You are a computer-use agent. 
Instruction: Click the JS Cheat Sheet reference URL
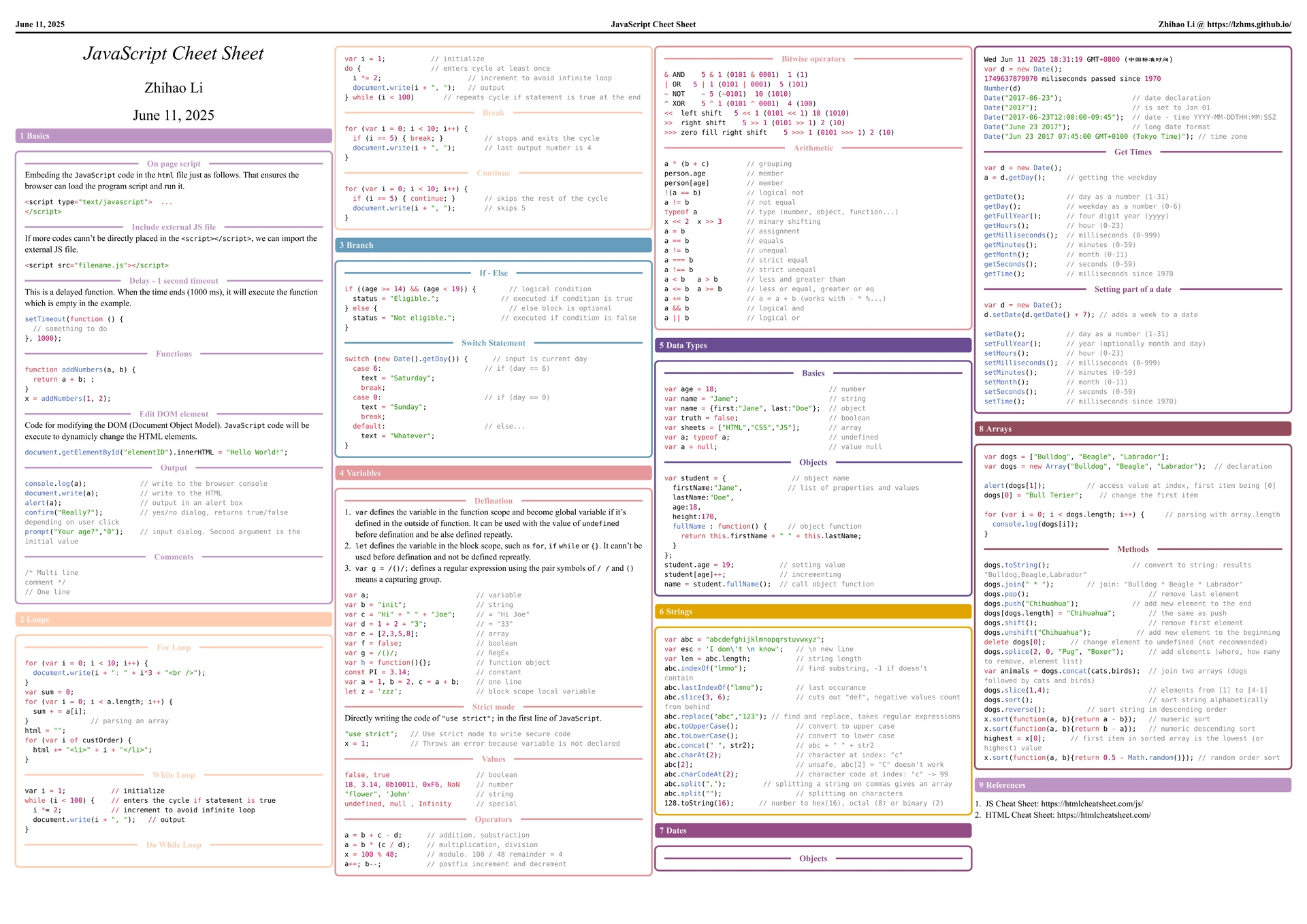point(1091,804)
